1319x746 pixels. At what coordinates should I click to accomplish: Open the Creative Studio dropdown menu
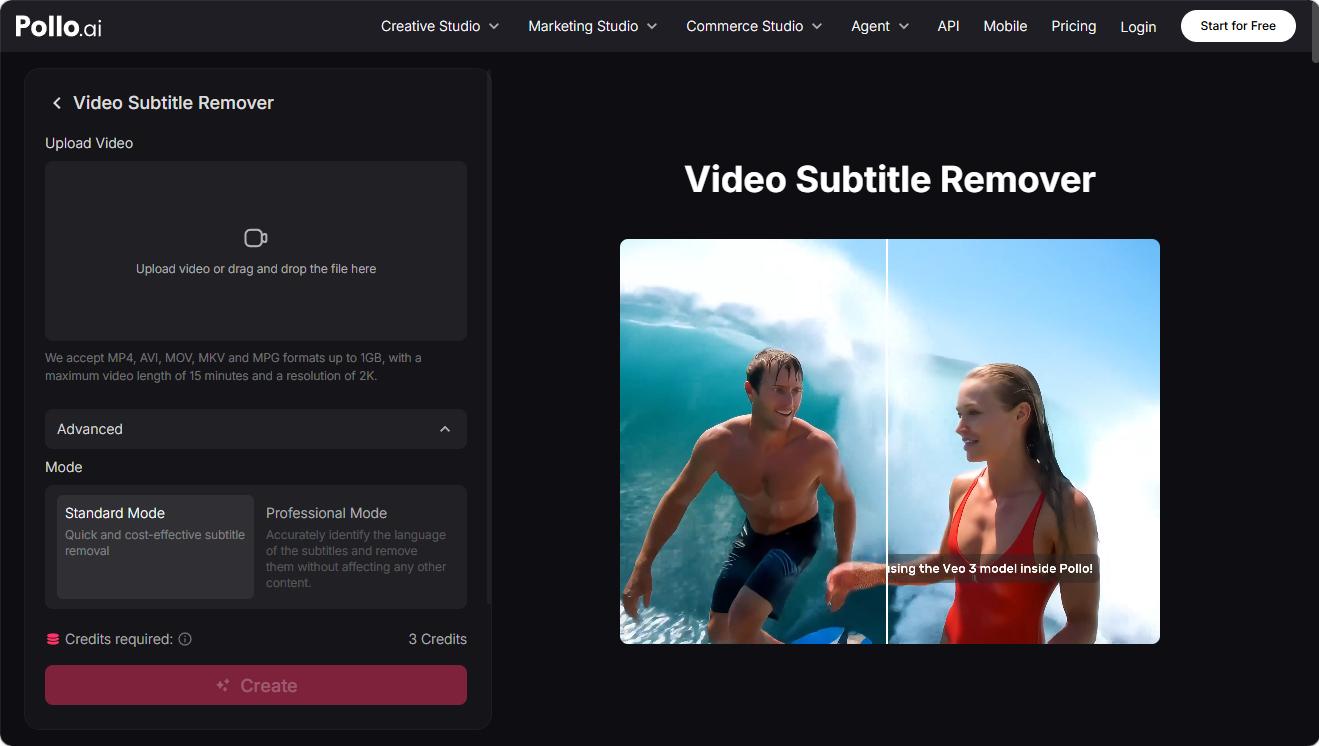point(440,26)
